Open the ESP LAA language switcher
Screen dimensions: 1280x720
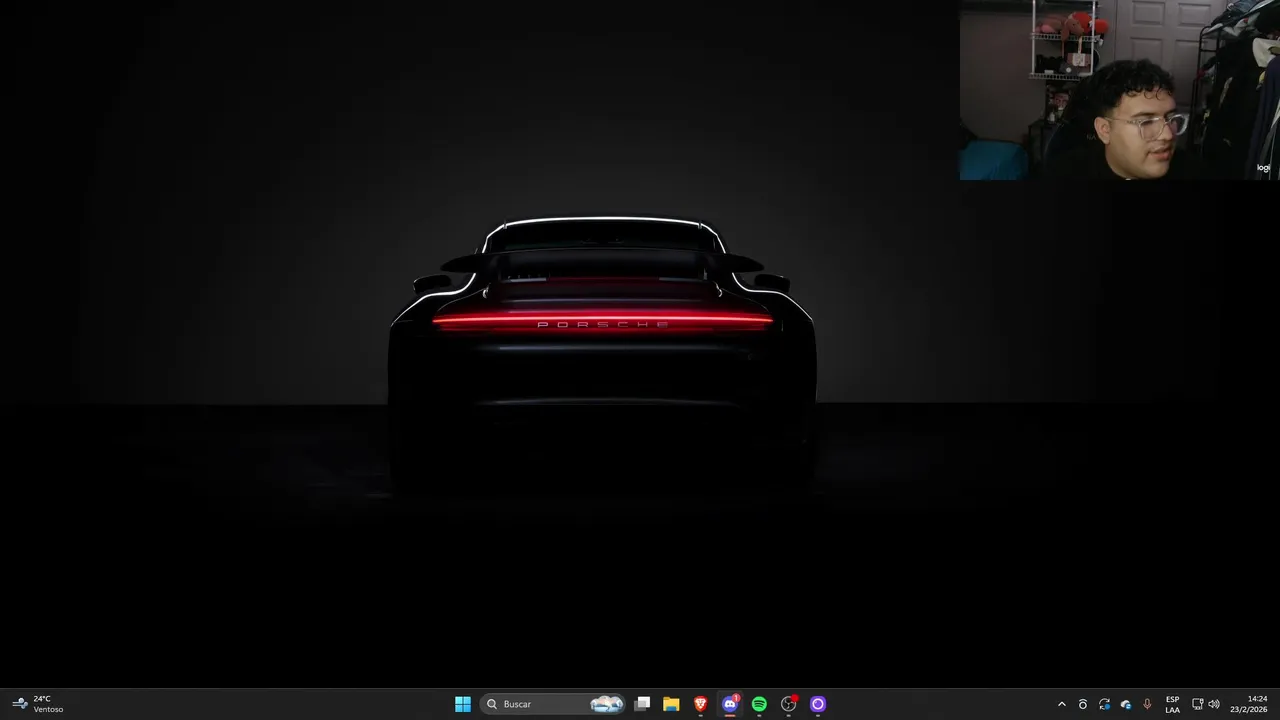click(1172, 704)
